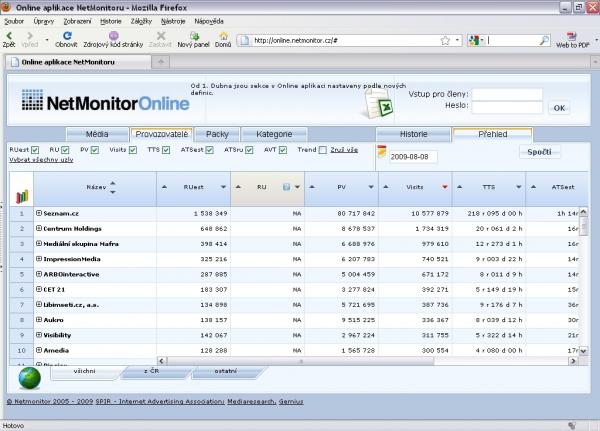Click the search magnifier icon
Viewport: 600px width, 431px height.
point(544,40)
